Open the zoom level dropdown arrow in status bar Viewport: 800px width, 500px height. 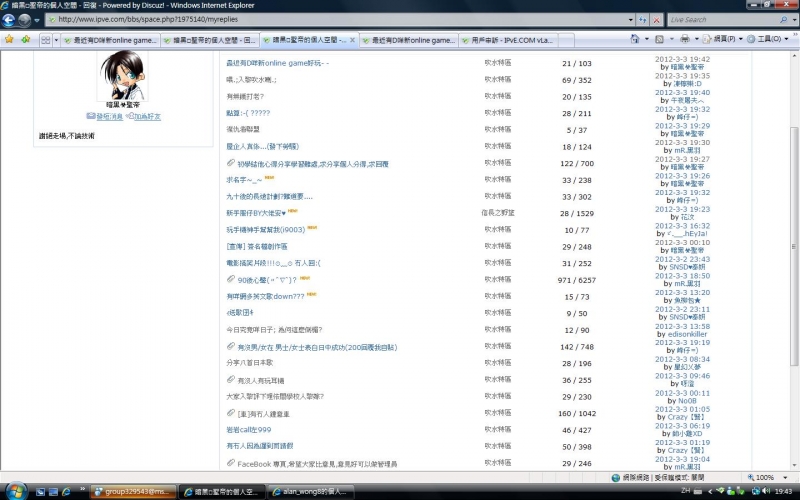click(784, 478)
